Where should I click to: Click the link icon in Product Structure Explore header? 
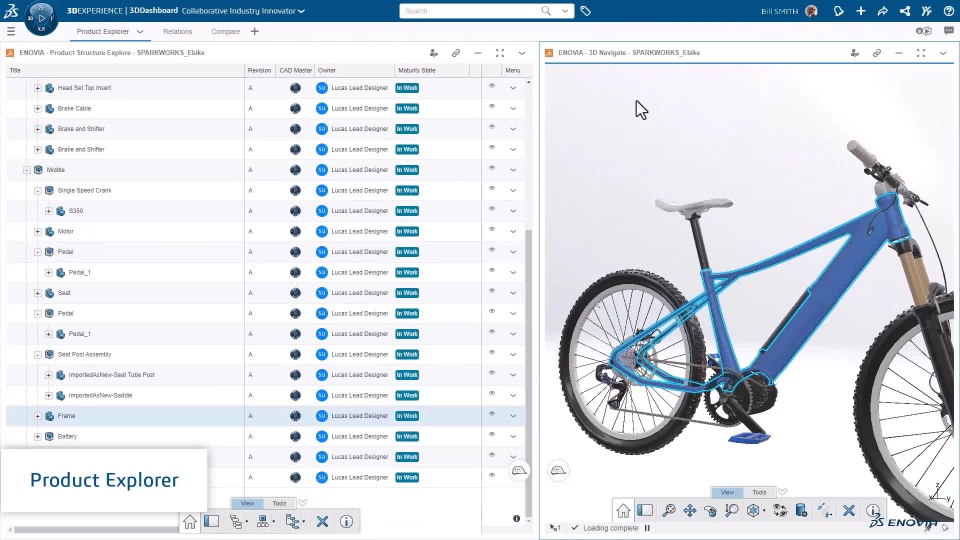(456, 53)
